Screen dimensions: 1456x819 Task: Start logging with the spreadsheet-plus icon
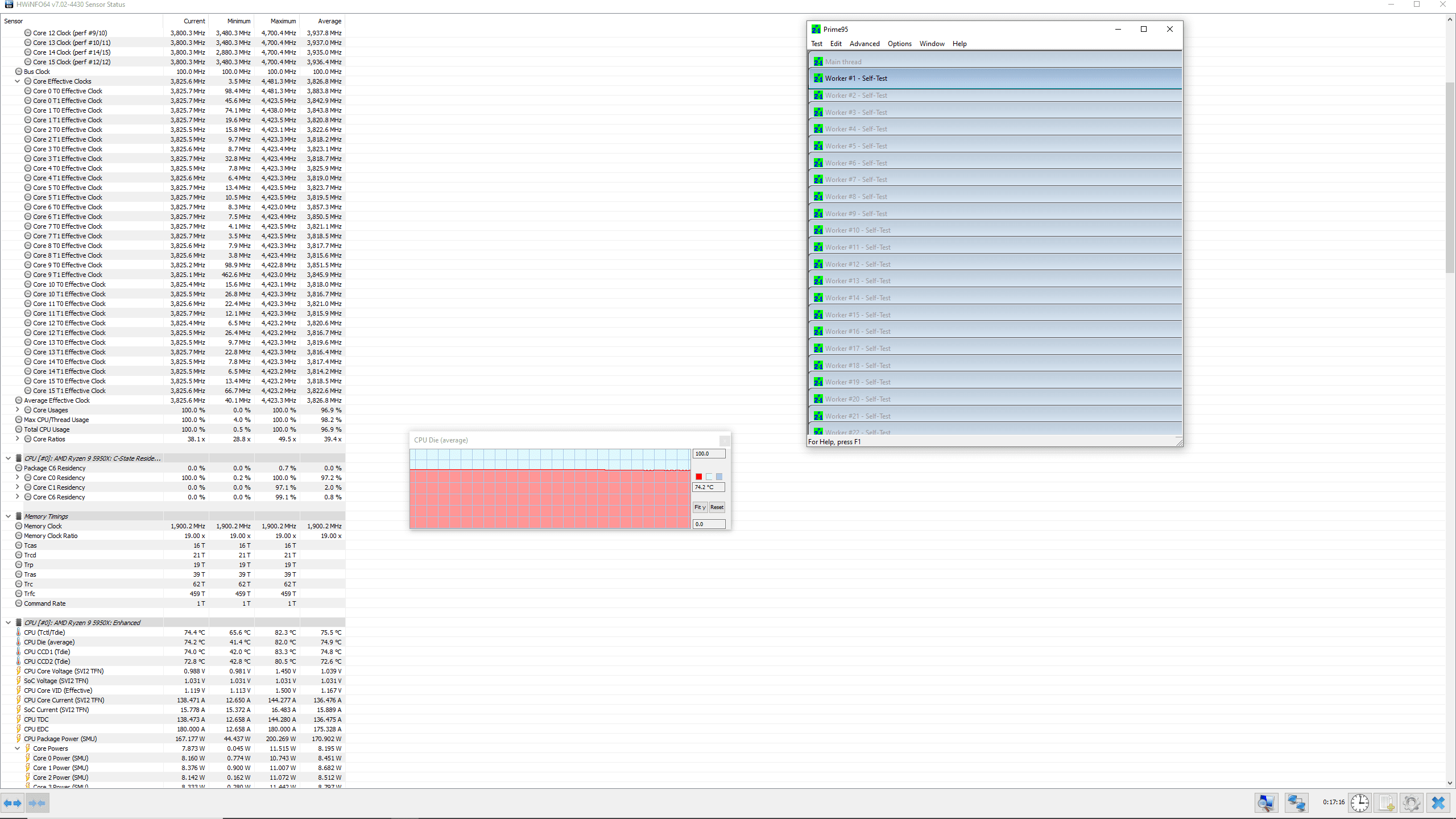pyautogui.click(x=1386, y=803)
